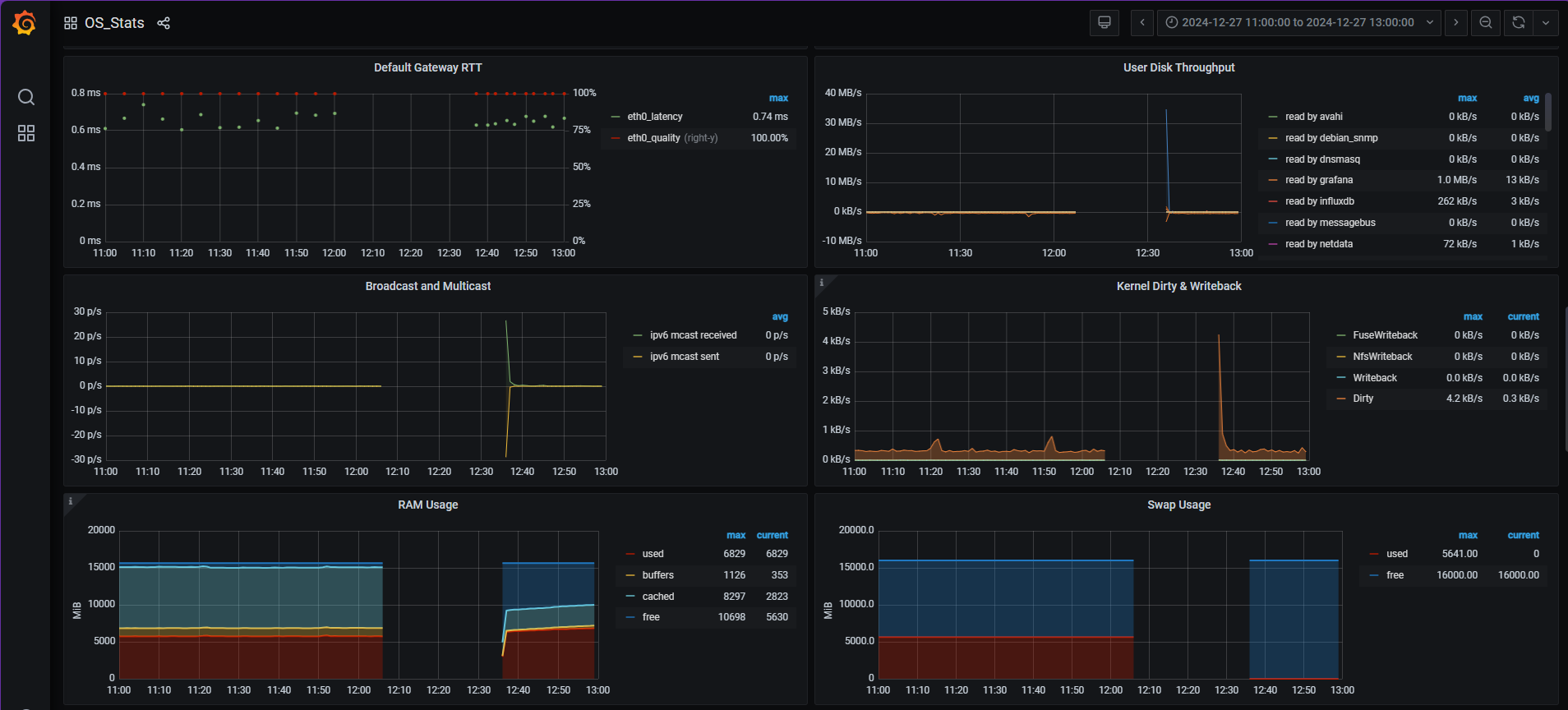Sort Kernel Dirty legend by current
Image resolution: width=1568 pixels, height=710 pixels.
coord(1523,316)
